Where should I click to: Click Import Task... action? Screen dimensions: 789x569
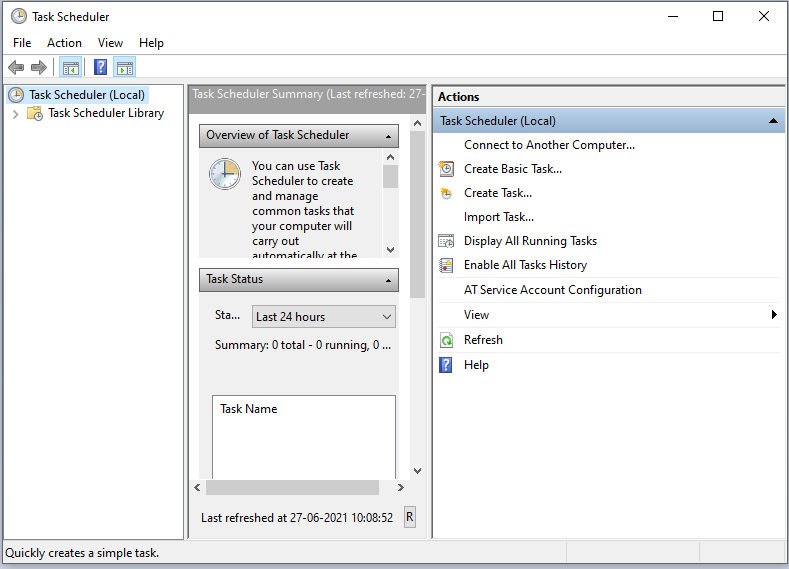[x=499, y=217]
